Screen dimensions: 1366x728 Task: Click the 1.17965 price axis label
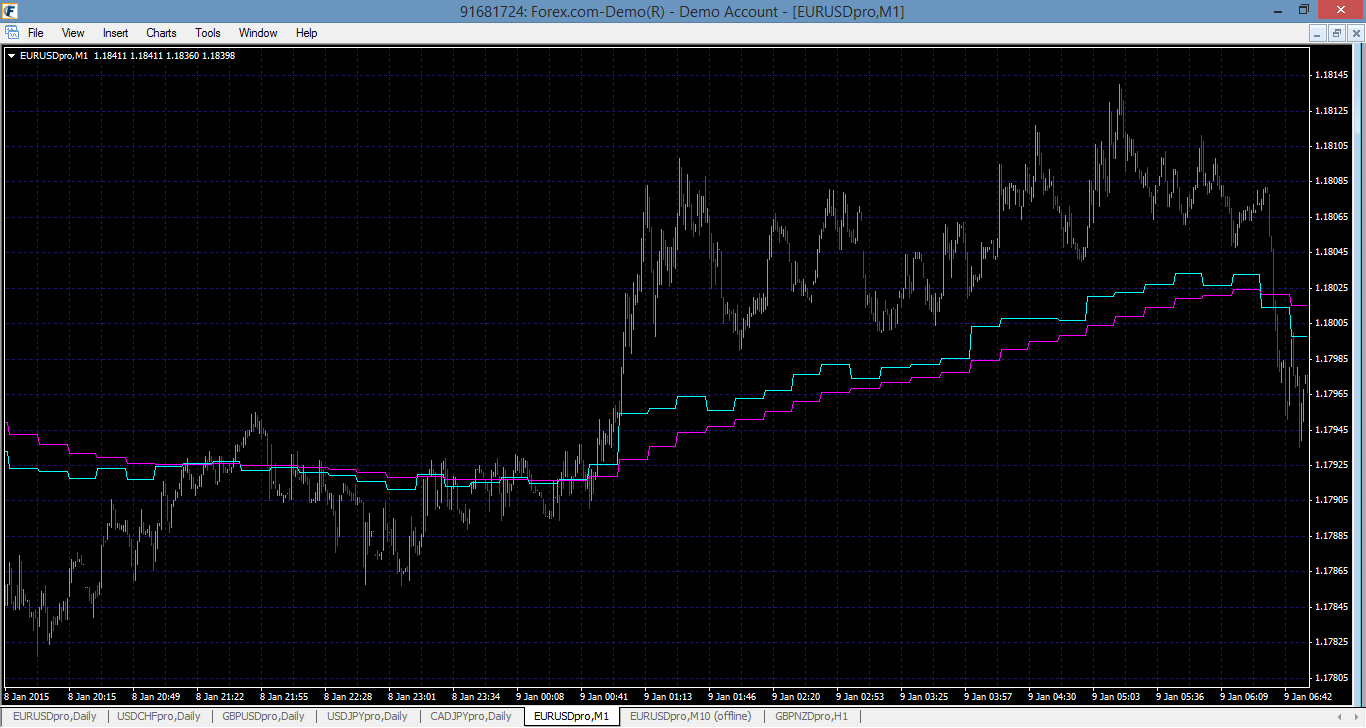click(1330, 394)
